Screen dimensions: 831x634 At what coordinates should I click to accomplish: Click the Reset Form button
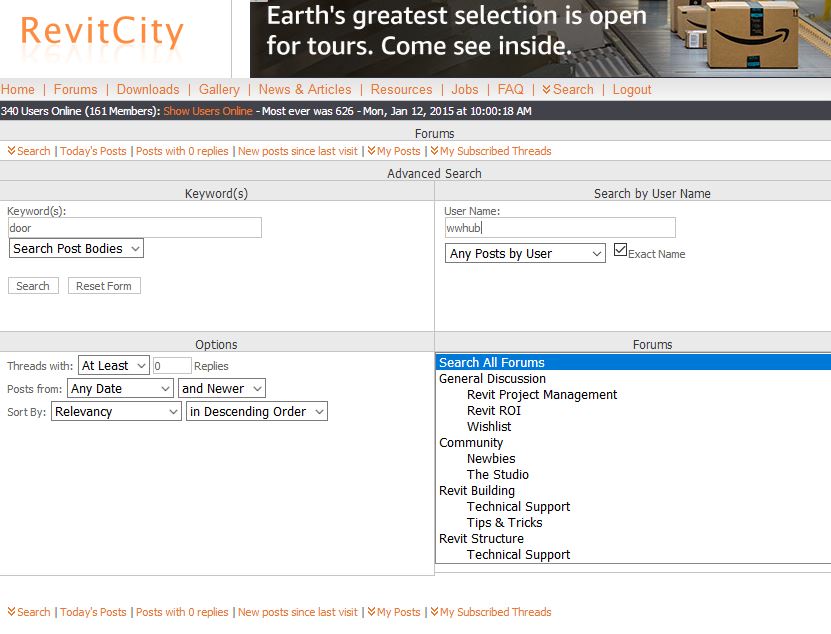click(104, 286)
